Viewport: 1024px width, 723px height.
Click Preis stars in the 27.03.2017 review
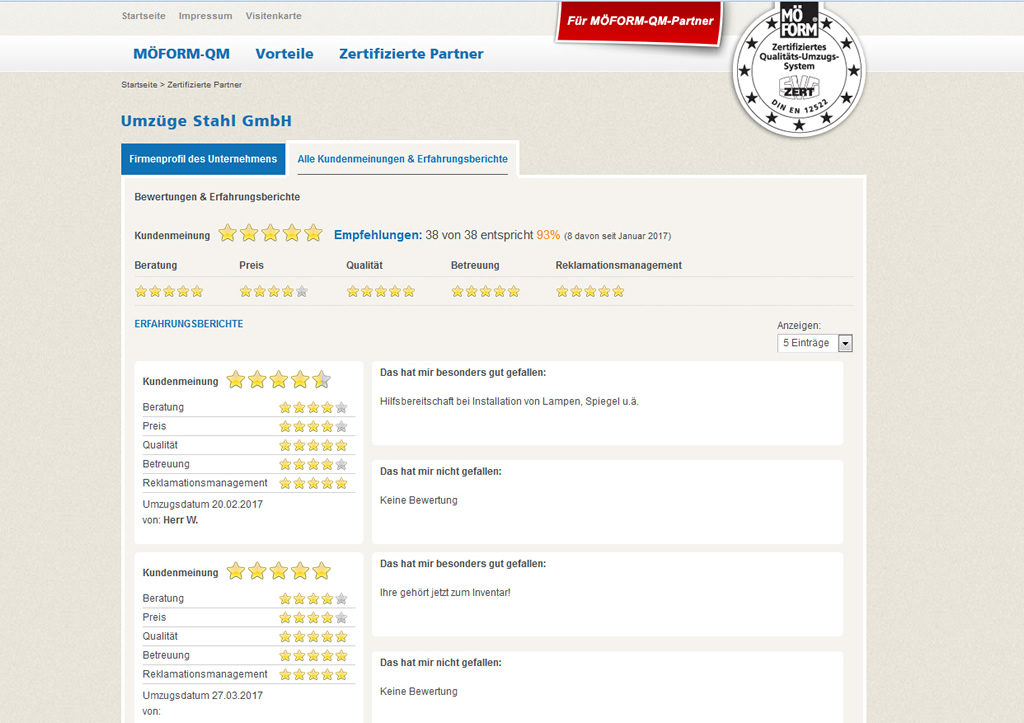(x=313, y=617)
